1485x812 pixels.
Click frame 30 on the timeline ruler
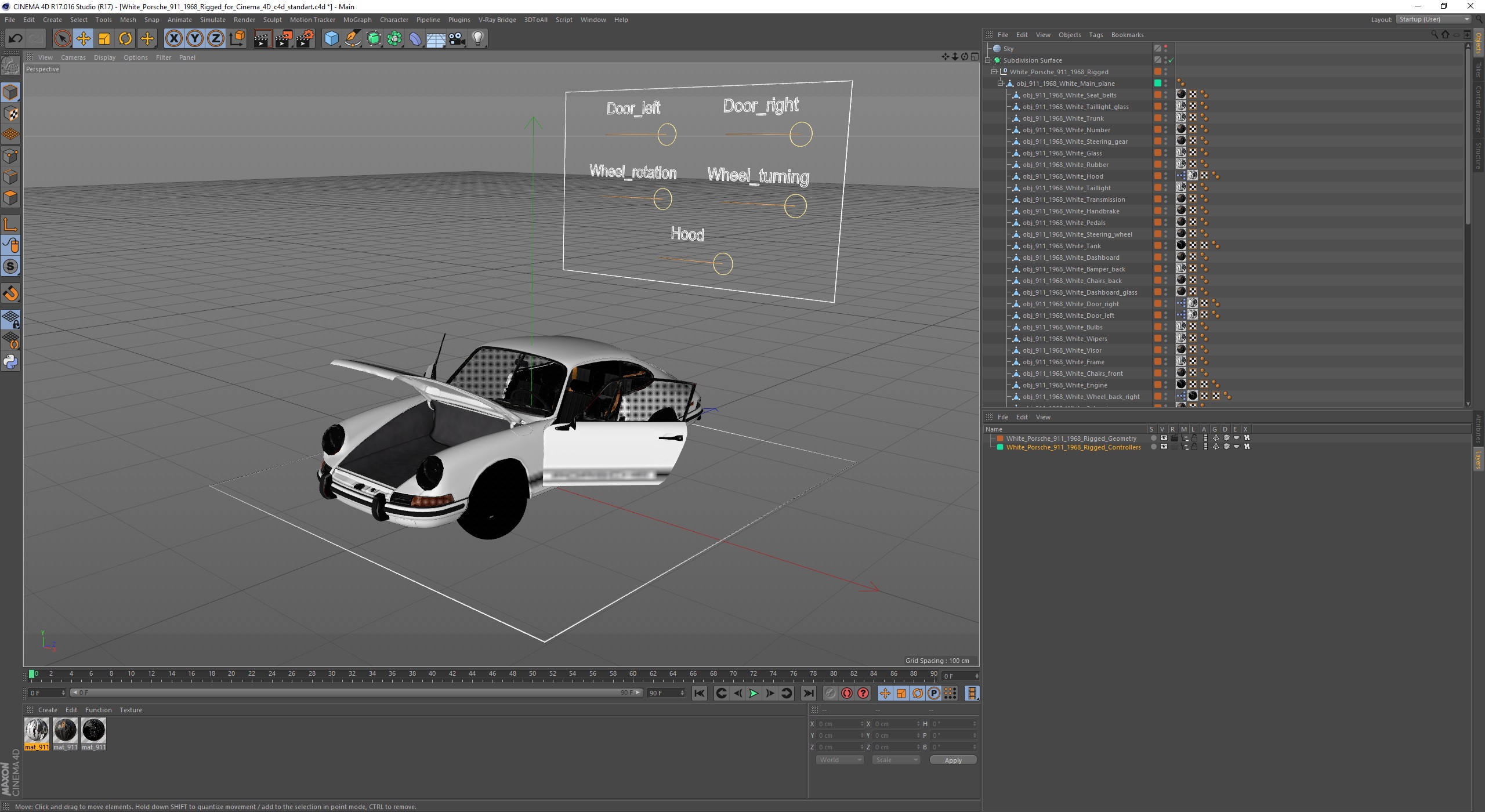click(x=332, y=674)
